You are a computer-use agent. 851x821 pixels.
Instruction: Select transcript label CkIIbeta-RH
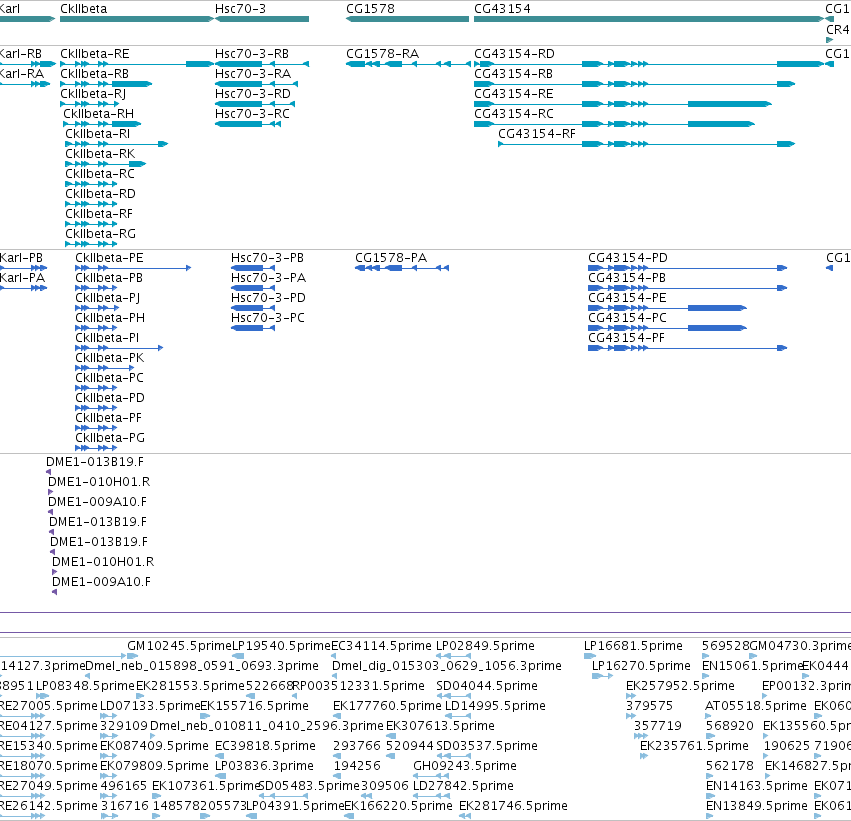pyautogui.click(x=98, y=114)
